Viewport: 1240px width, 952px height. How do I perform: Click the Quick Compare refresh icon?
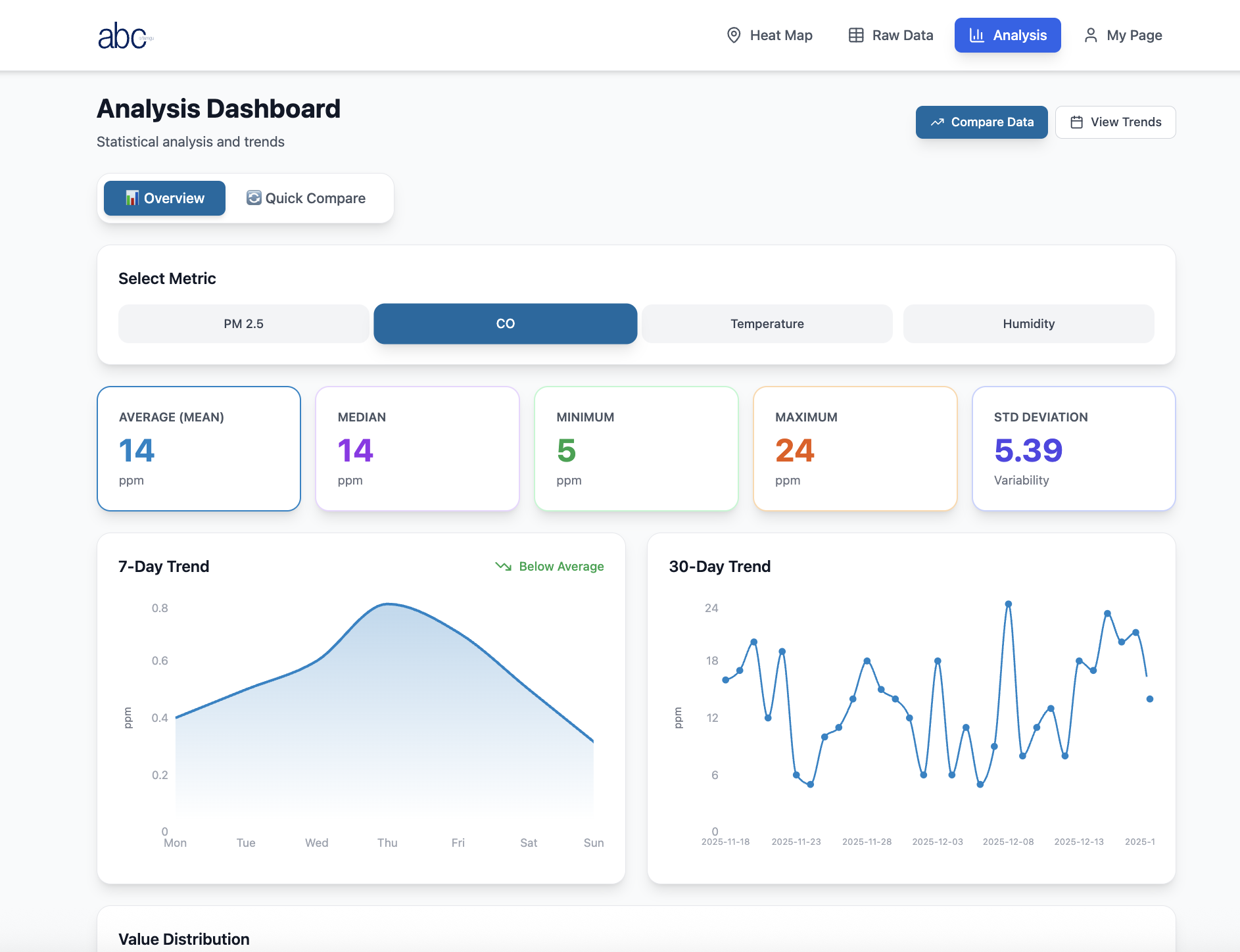point(254,198)
